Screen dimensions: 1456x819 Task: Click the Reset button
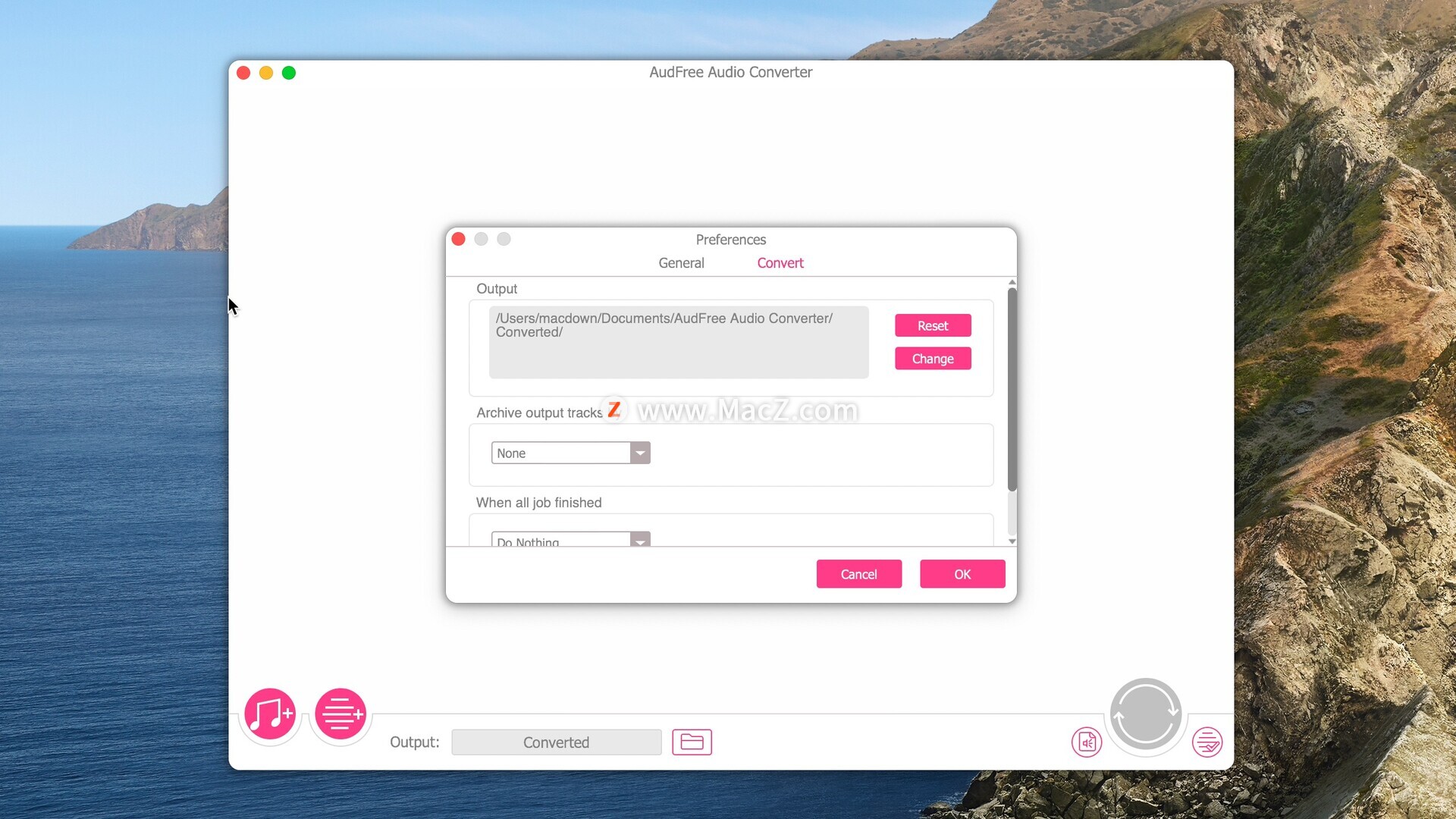(x=933, y=325)
